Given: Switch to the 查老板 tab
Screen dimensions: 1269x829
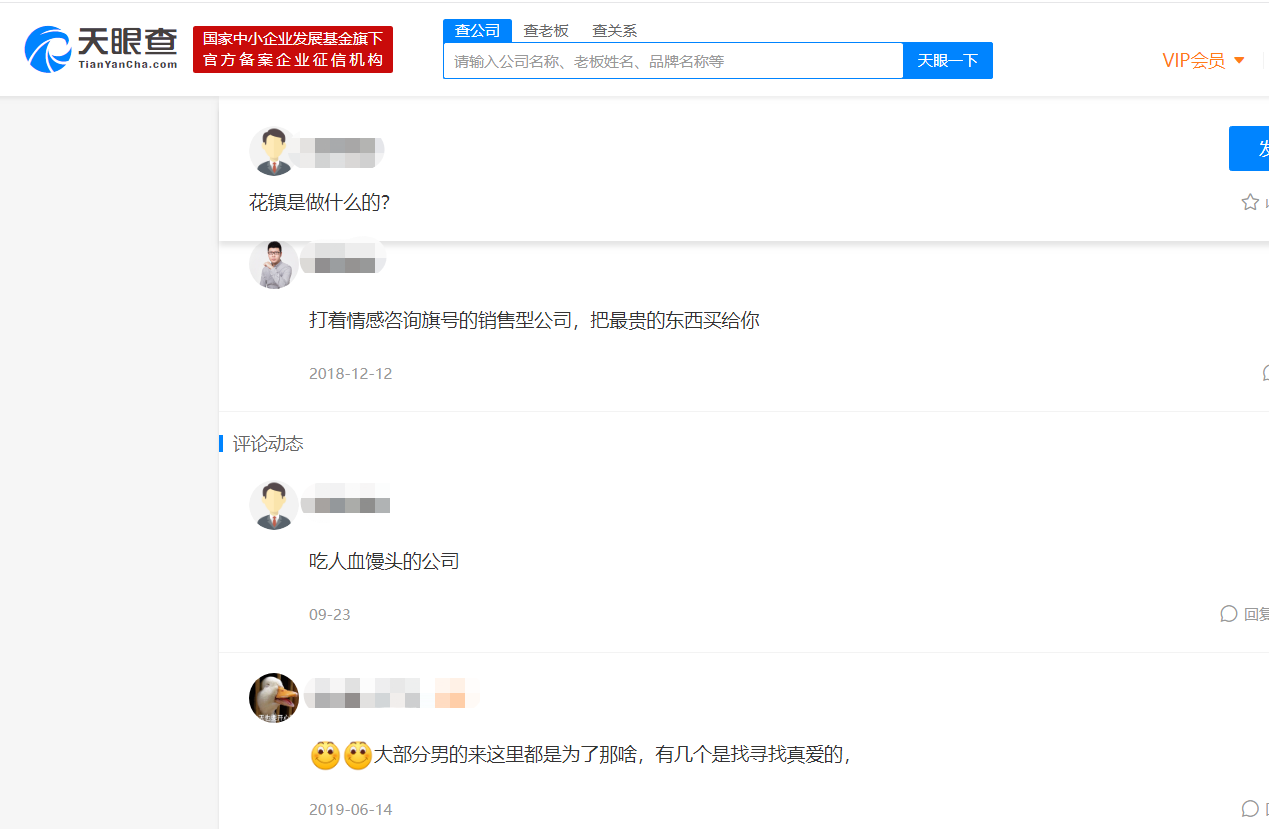Looking at the screenshot, I should tap(546, 30).
